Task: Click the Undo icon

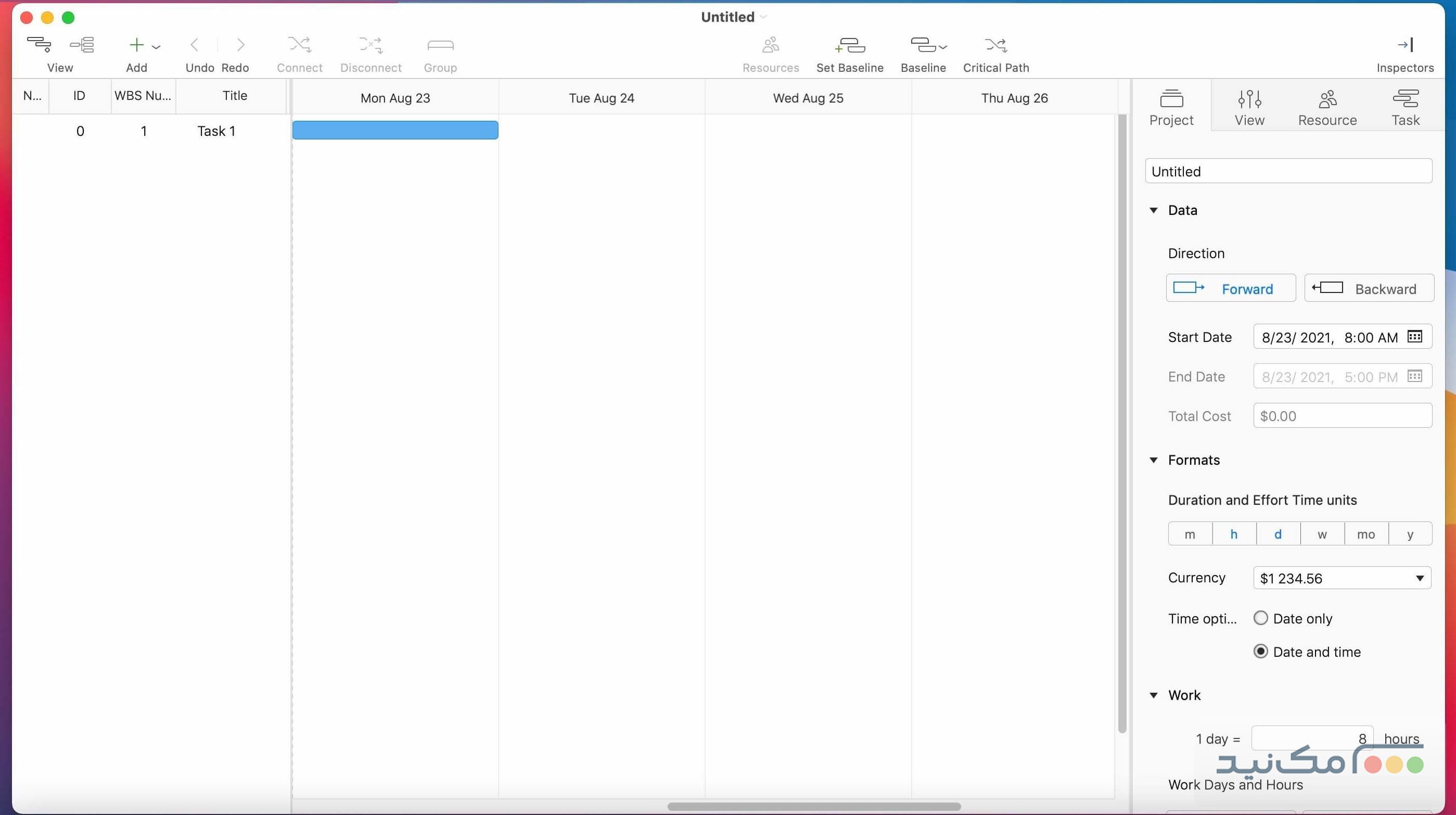Action: (194, 45)
